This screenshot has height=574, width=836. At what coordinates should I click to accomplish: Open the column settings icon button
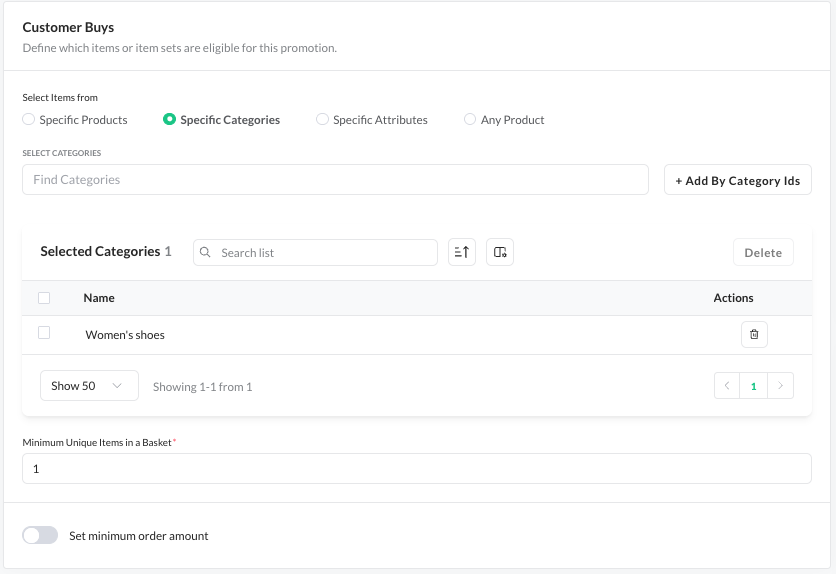coord(500,252)
